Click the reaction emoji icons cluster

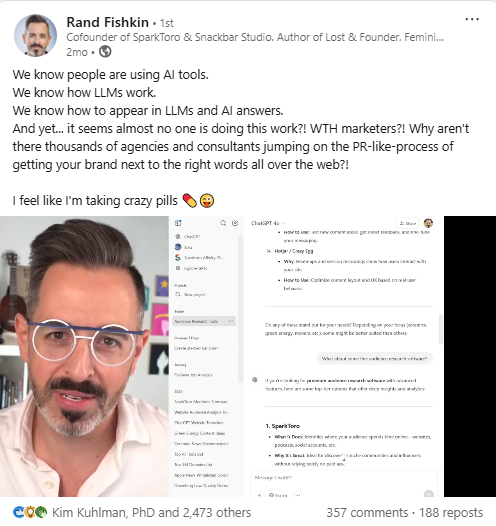[x=30, y=512]
